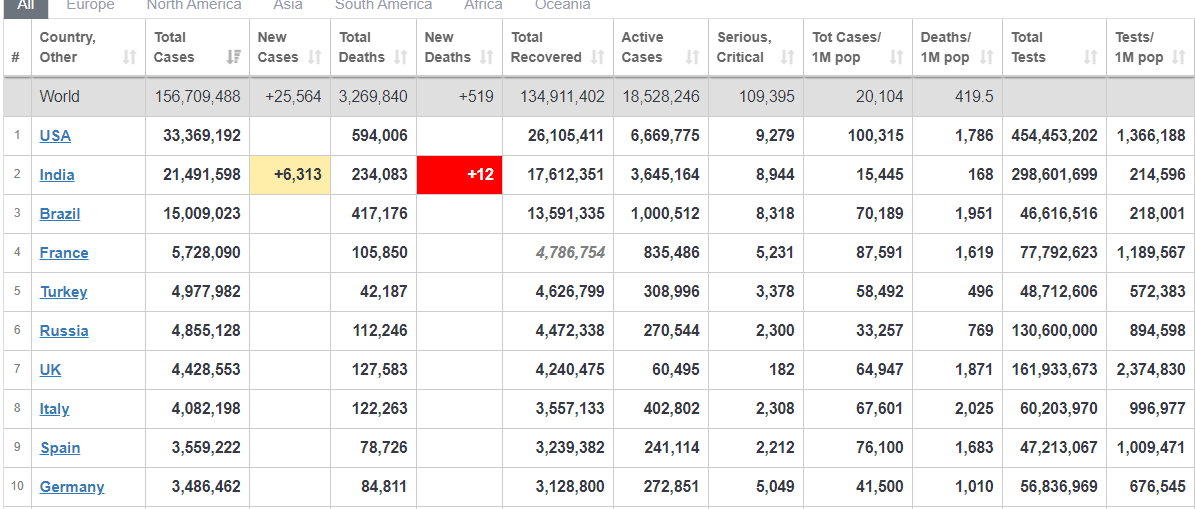Click Italy deaths per million 2,025
1195x509 pixels.
975,408
